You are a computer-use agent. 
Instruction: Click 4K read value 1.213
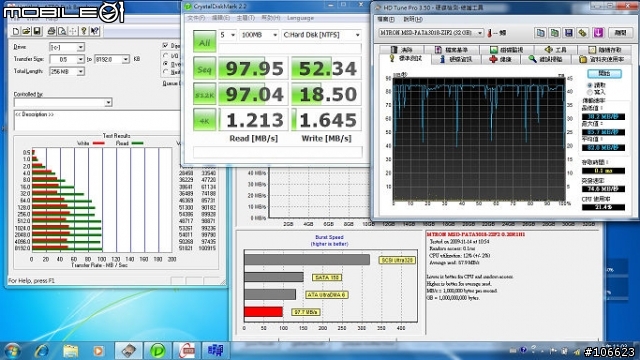[253, 120]
